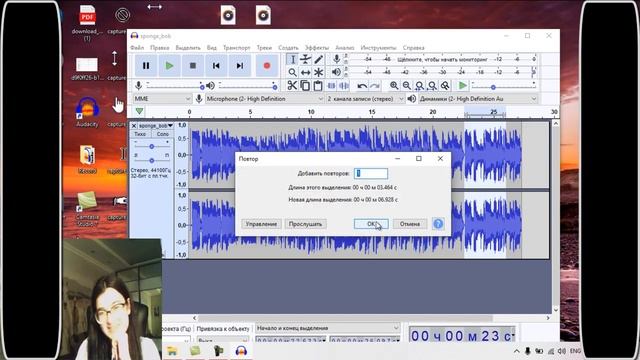Image resolution: width=640 pixels, height=360 pixels.
Task: Skip to end of track
Action: pyautogui.click(x=240, y=66)
